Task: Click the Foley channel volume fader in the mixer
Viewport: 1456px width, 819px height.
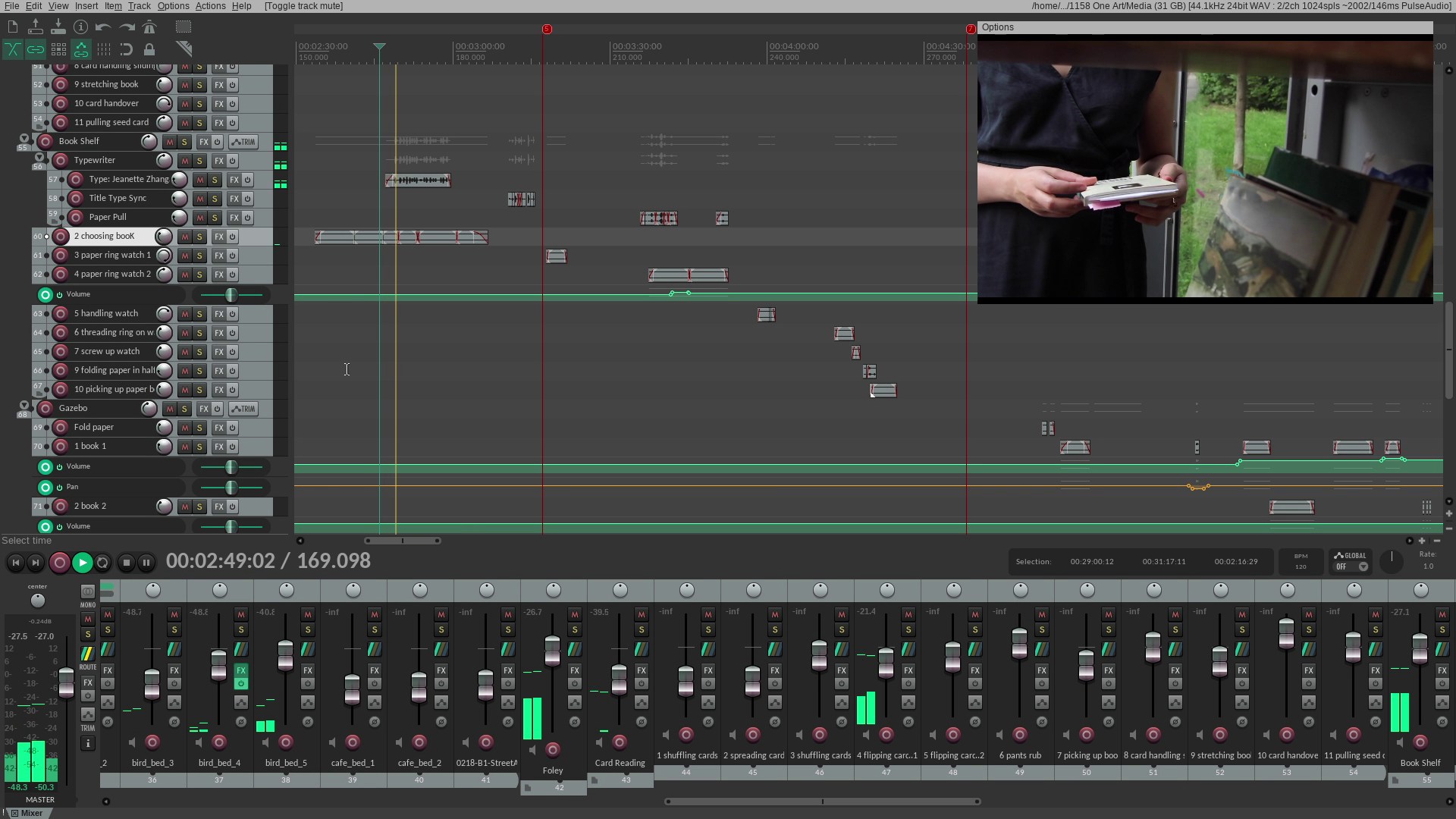Action: (552, 651)
